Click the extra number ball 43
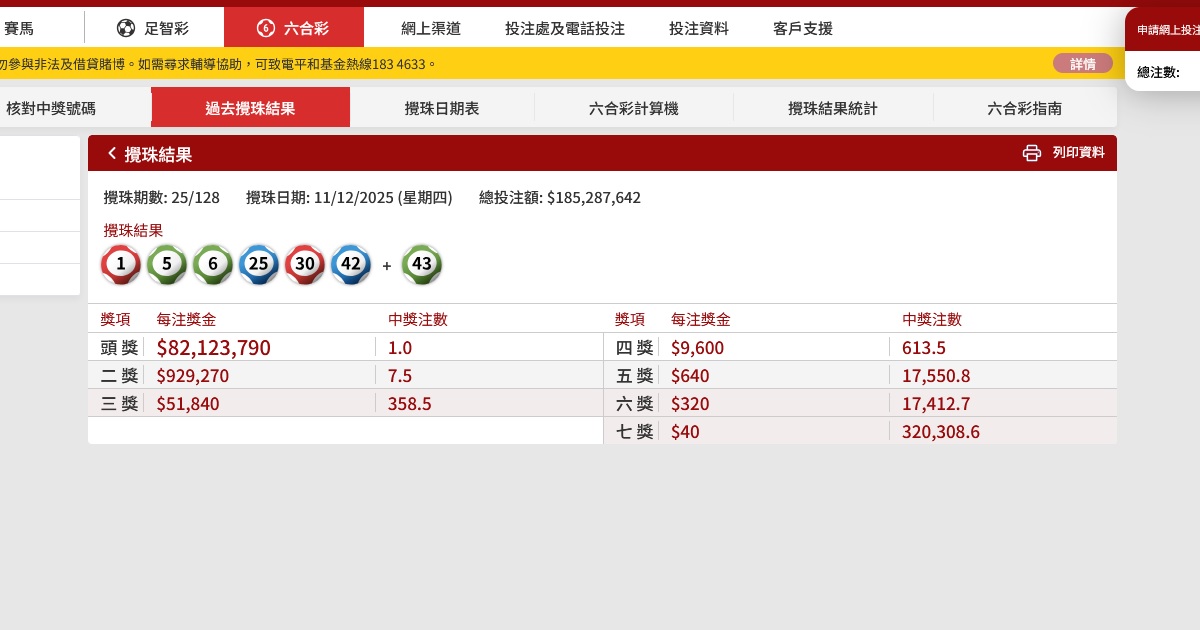The image size is (1200, 630). tap(422, 265)
